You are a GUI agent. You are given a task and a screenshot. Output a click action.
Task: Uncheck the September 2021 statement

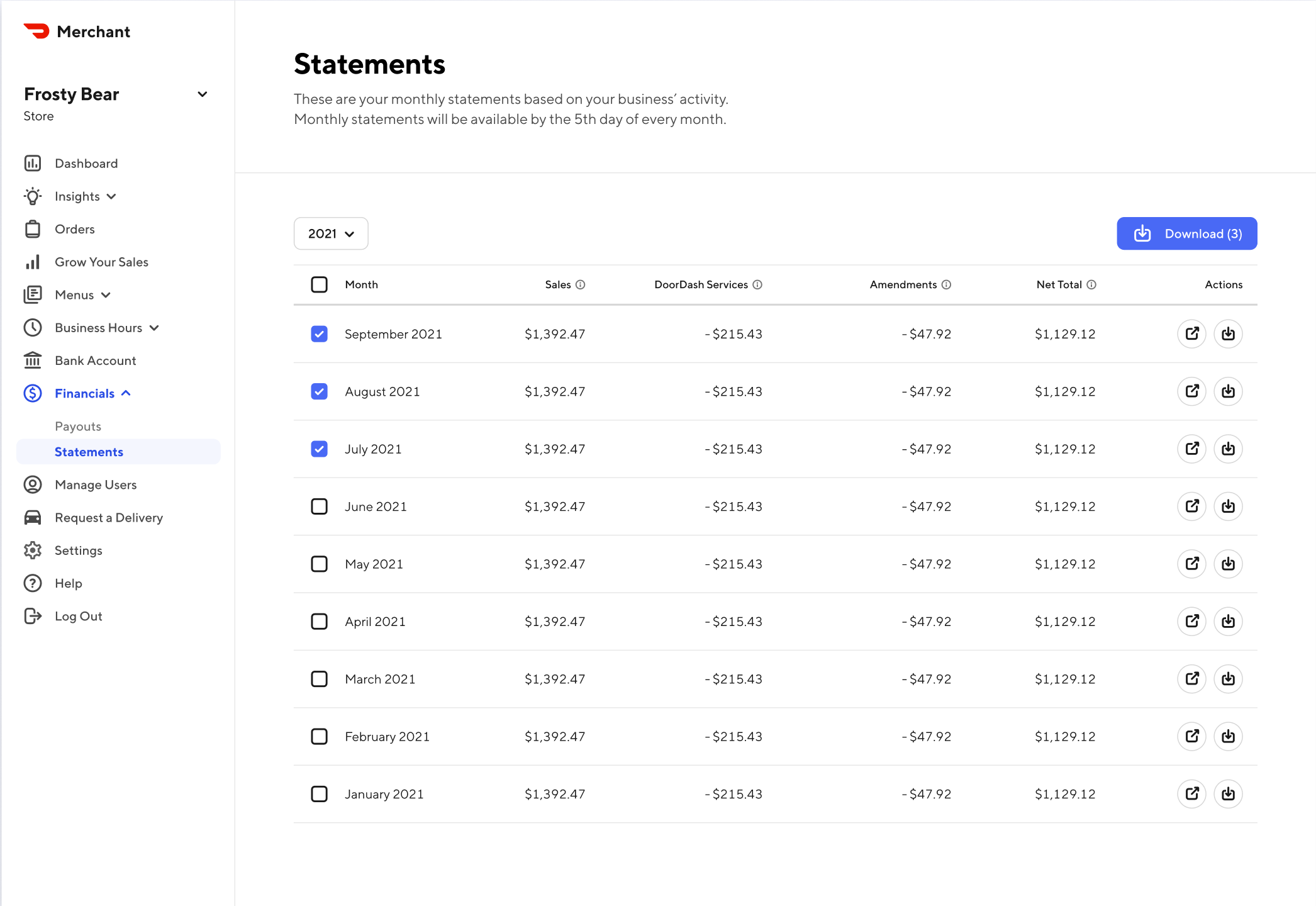coord(319,334)
